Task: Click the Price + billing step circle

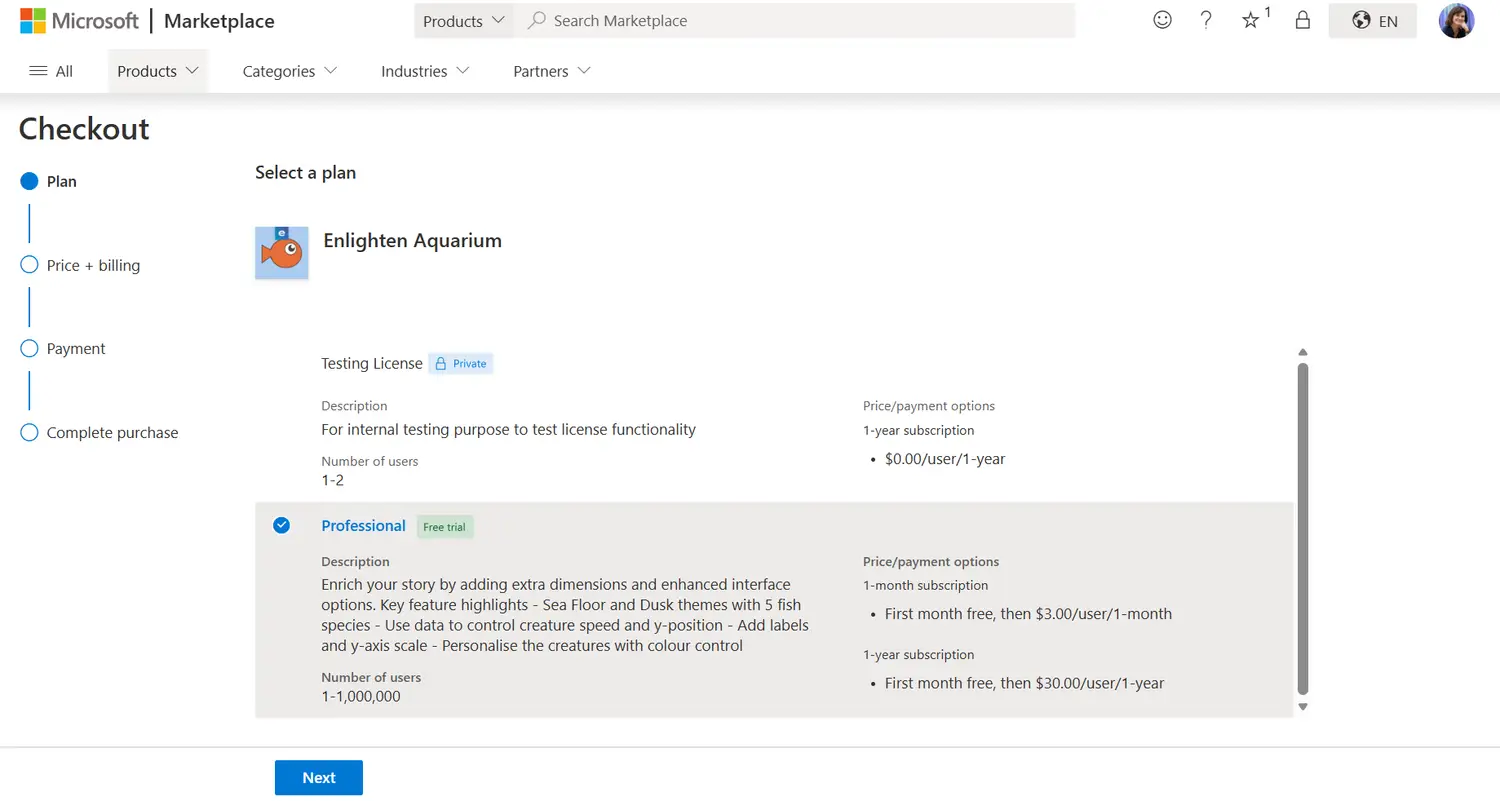Action: pos(29,265)
